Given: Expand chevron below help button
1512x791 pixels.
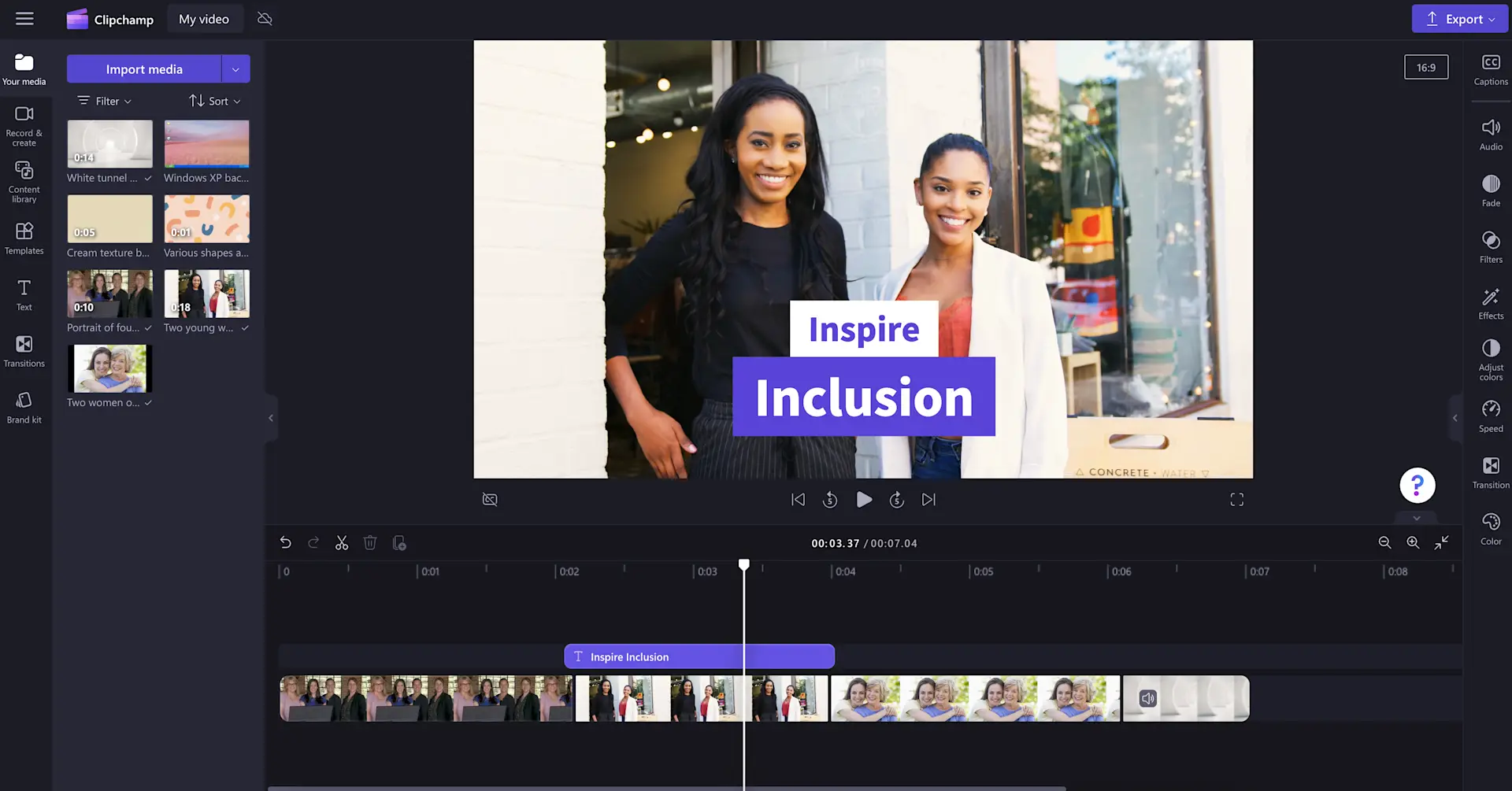Looking at the screenshot, I should [1417, 518].
